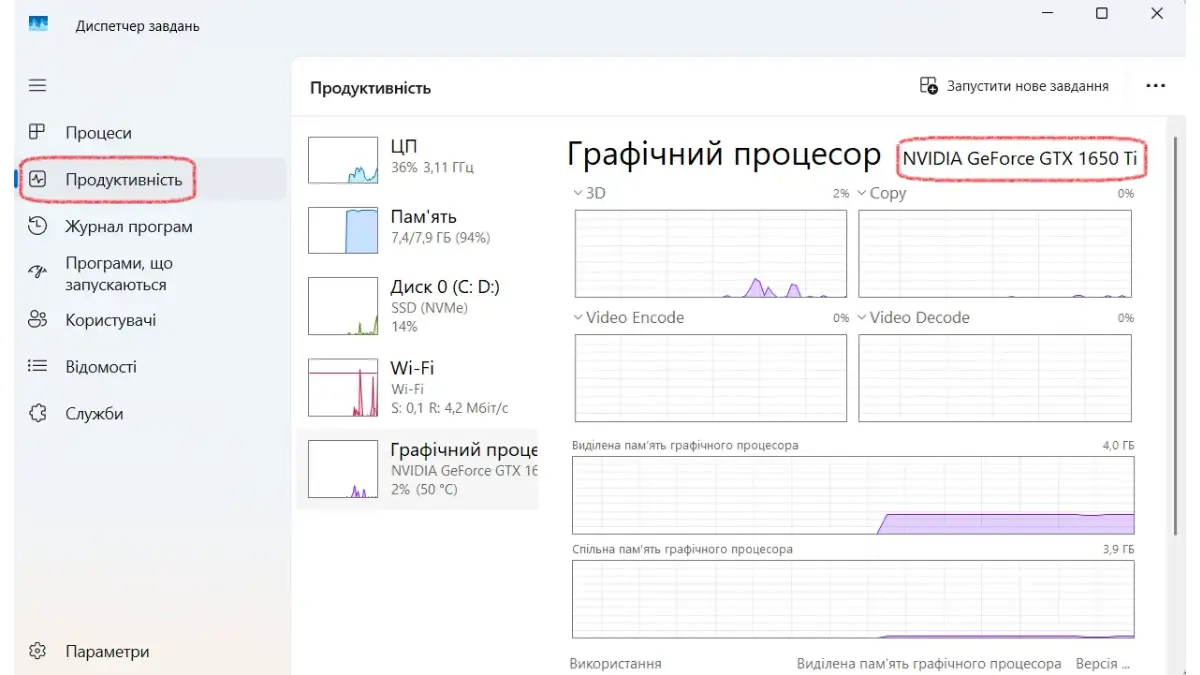Select the Wi-Fi graph thumbnail
Viewport: 1200px width, 675px height.
[x=344, y=387]
